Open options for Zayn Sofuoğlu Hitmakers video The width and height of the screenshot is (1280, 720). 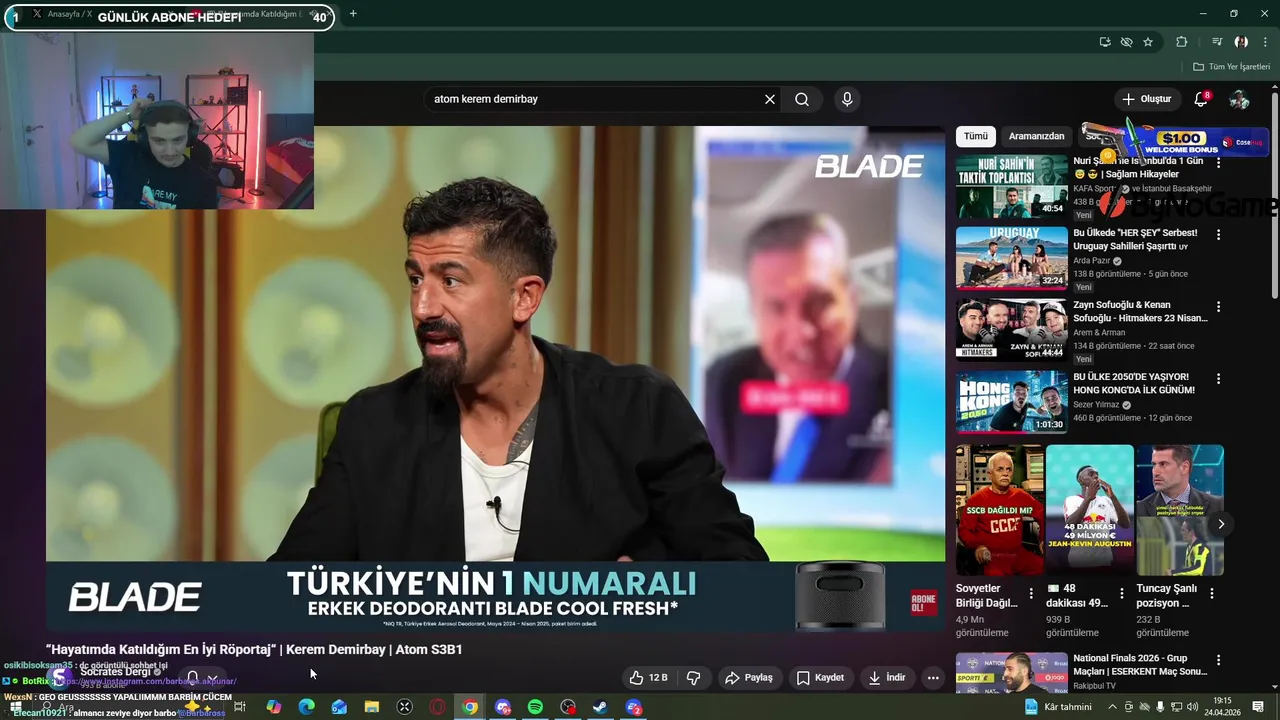click(x=1218, y=306)
